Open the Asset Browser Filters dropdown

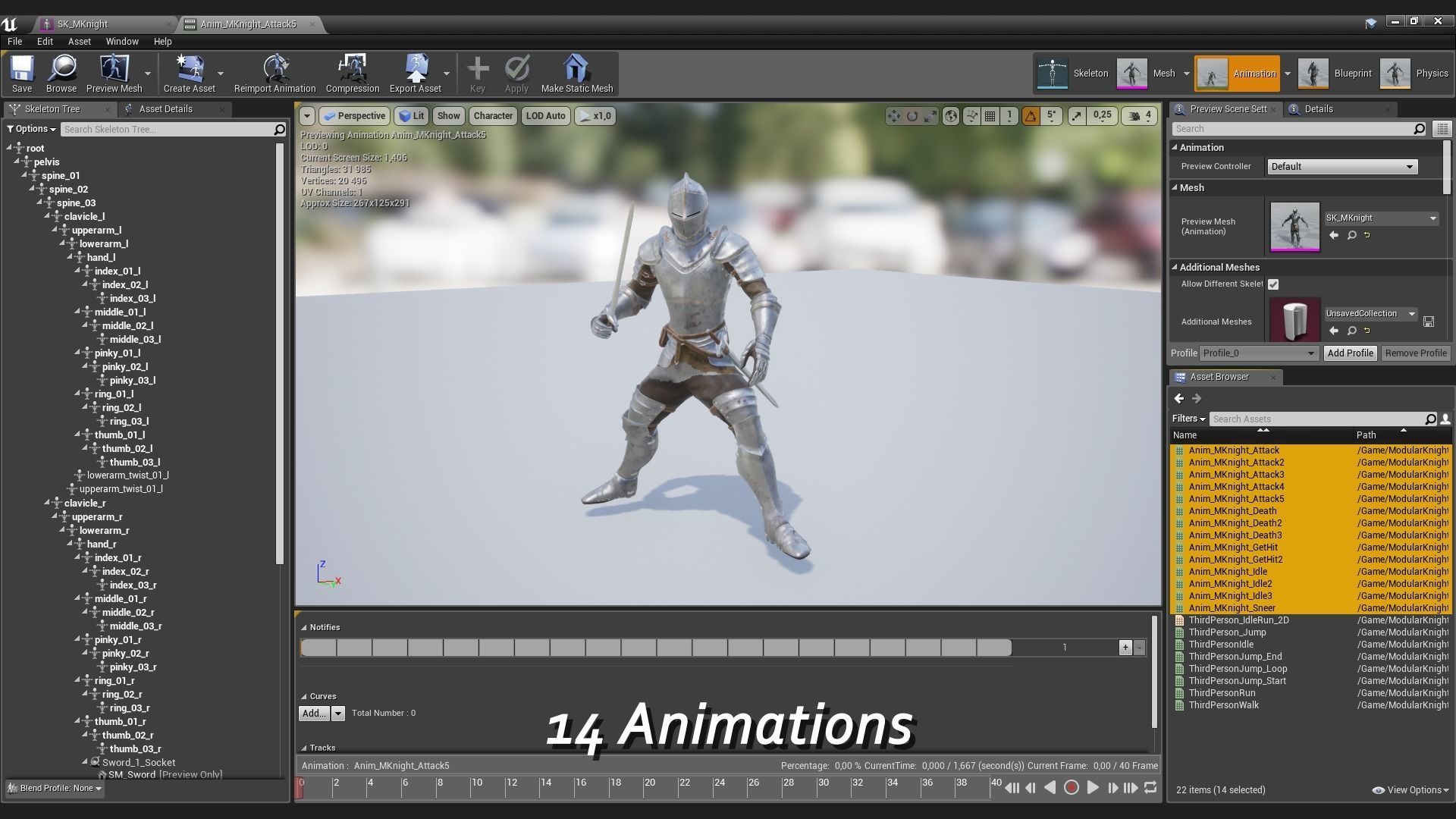(x=1188, y=419)
